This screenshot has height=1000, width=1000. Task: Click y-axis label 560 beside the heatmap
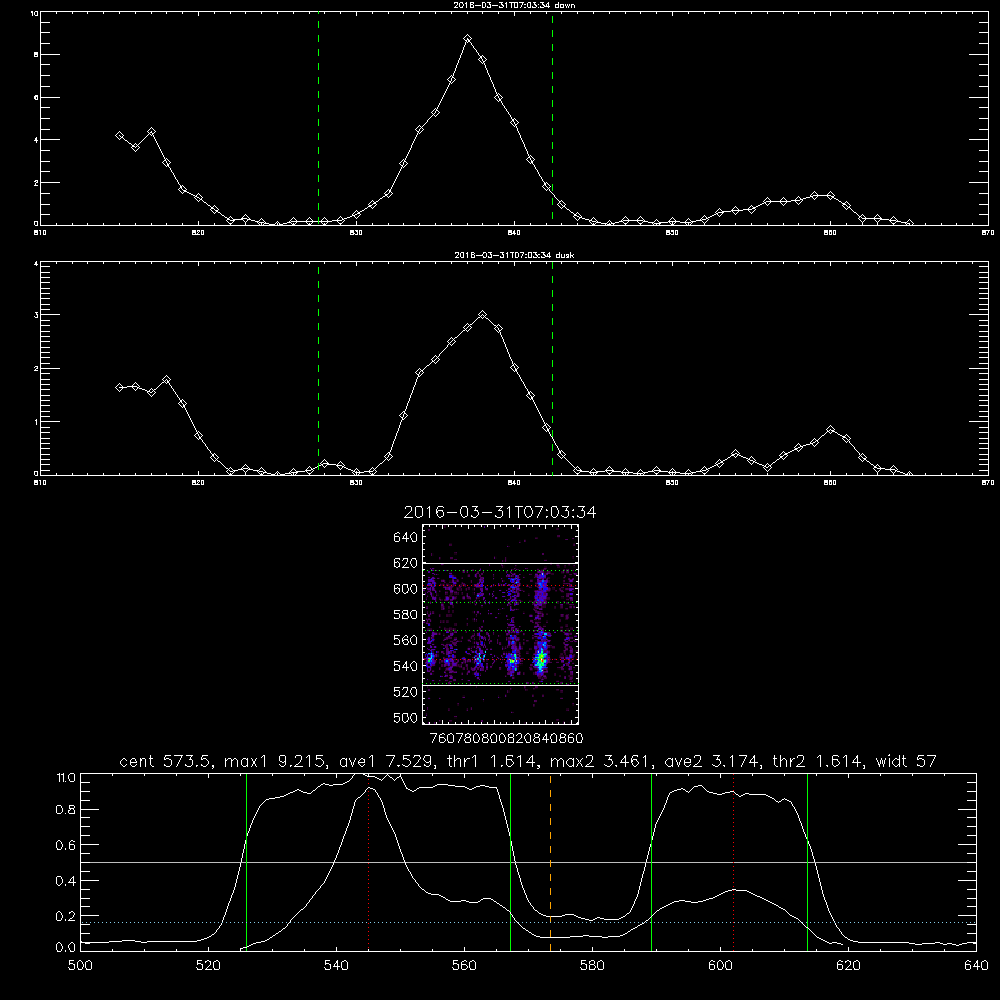click(x=406, y=640)
